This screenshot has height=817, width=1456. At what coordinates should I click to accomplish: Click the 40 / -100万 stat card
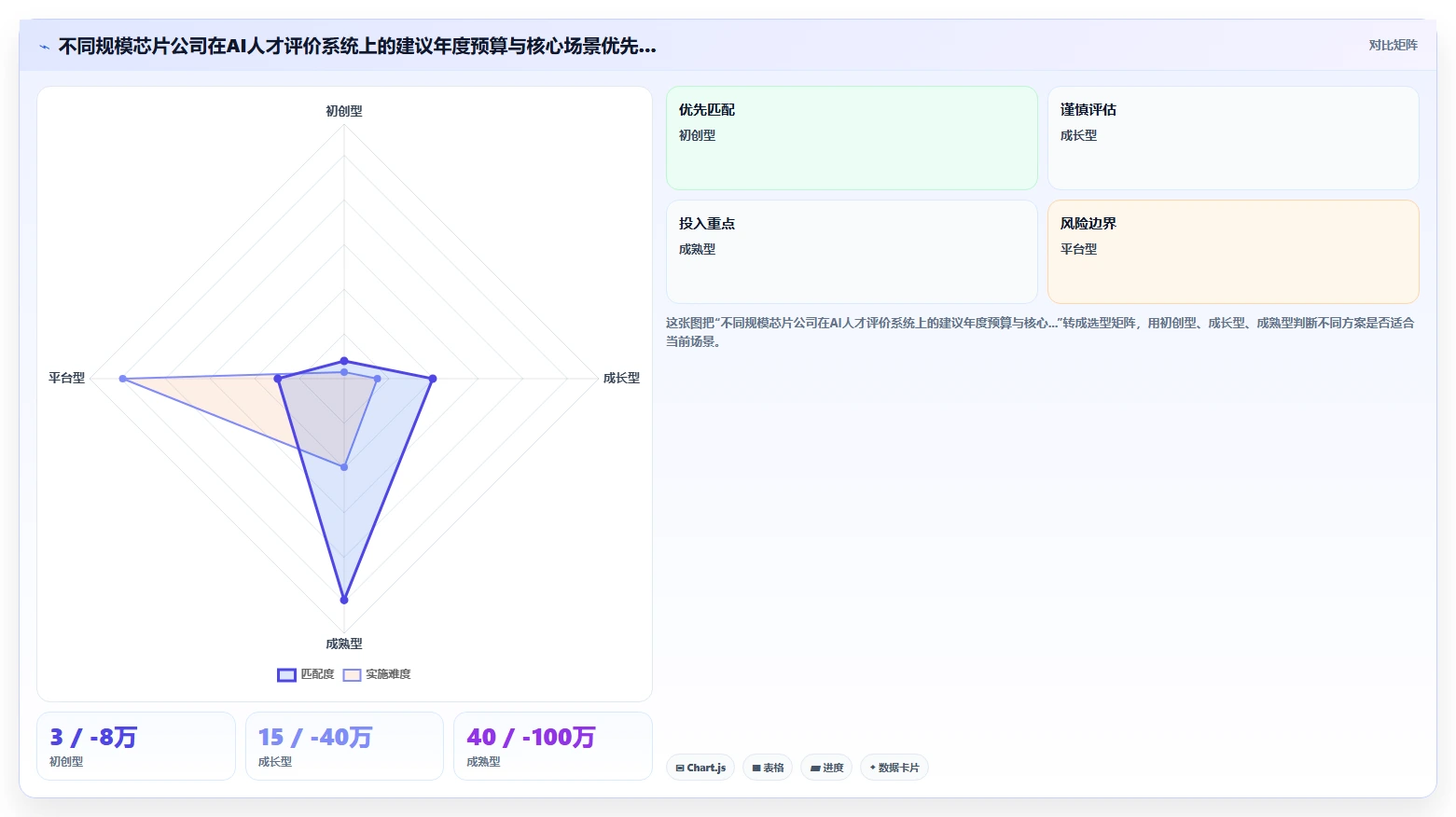point(553,746)
